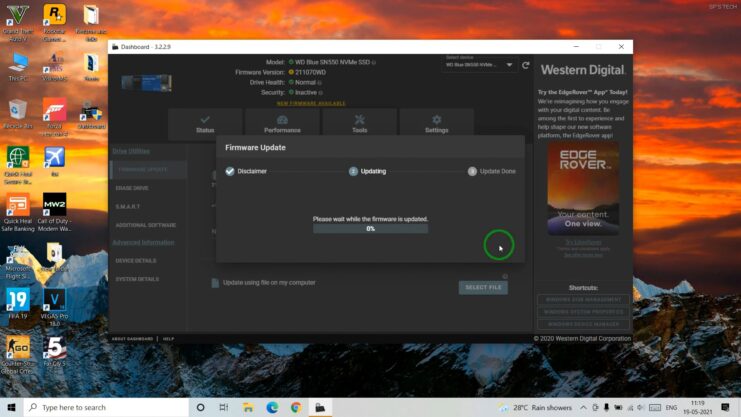Screen dimensions: 741x417
Task: Click the Updating step number 2 indicator
Action: pyautogui.click(x=353, y=171)
